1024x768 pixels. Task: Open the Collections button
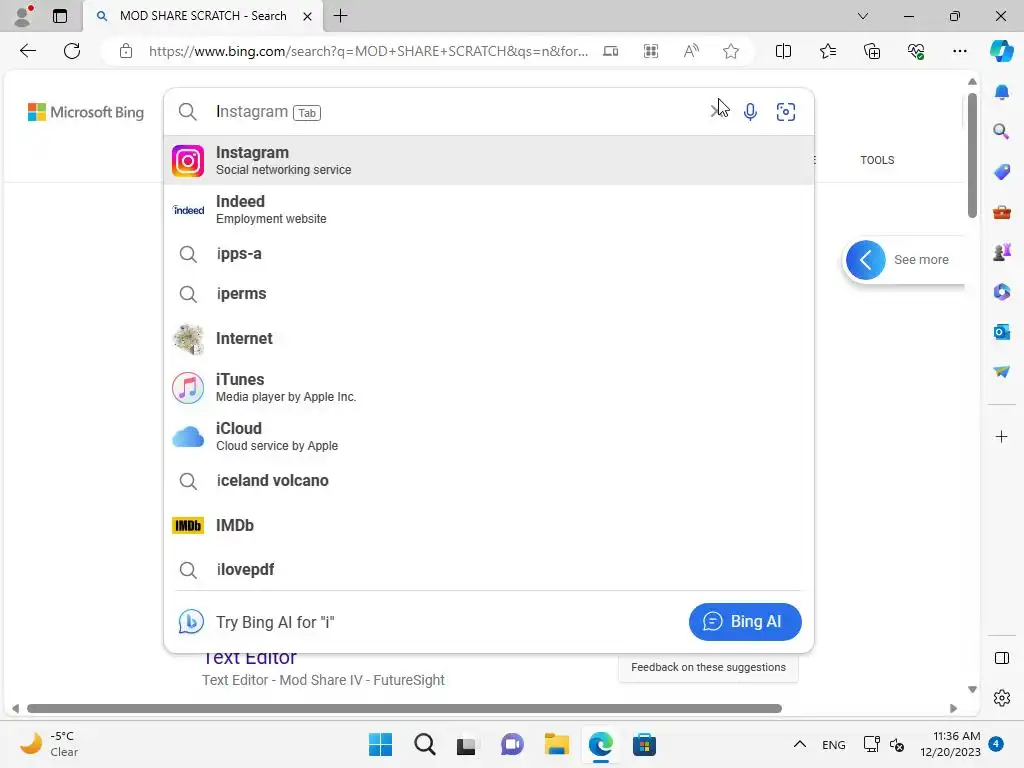pyautogui.click(x=872, y=51)
